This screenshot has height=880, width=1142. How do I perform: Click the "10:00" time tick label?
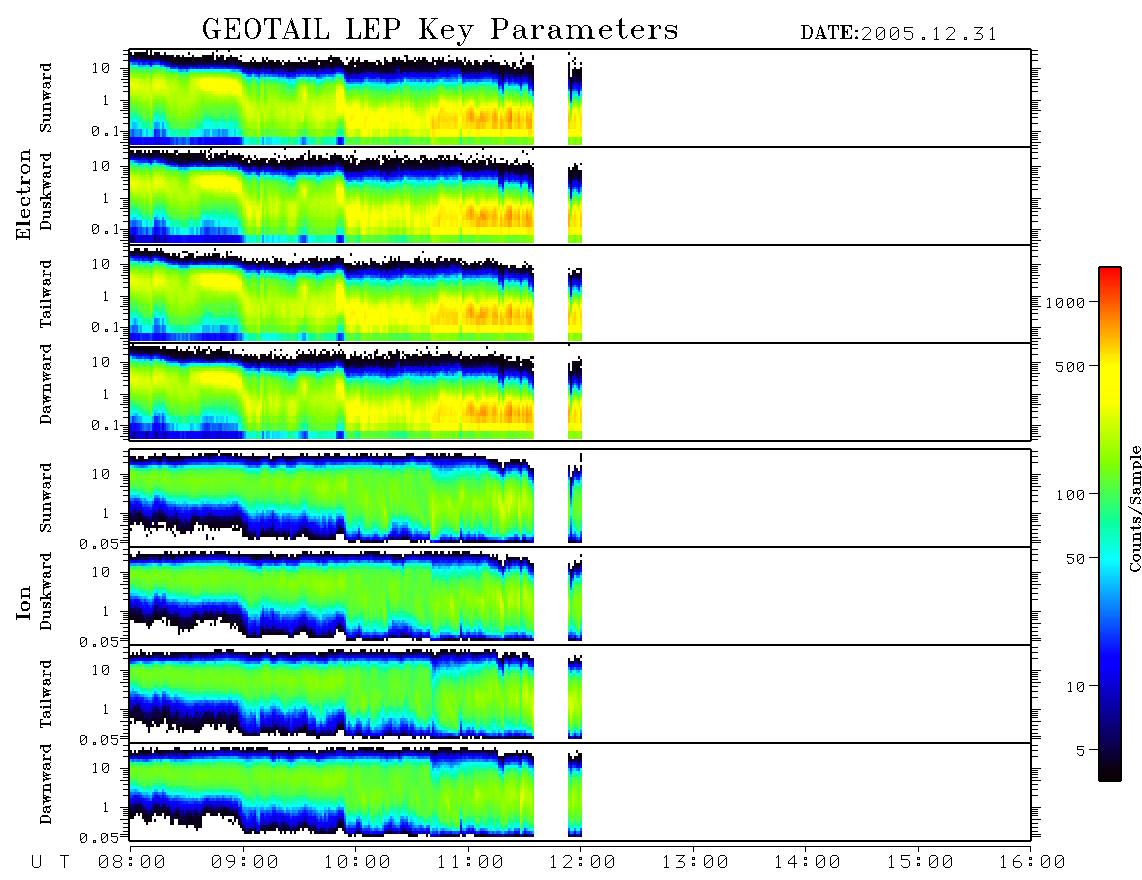(x=357, y=863)
